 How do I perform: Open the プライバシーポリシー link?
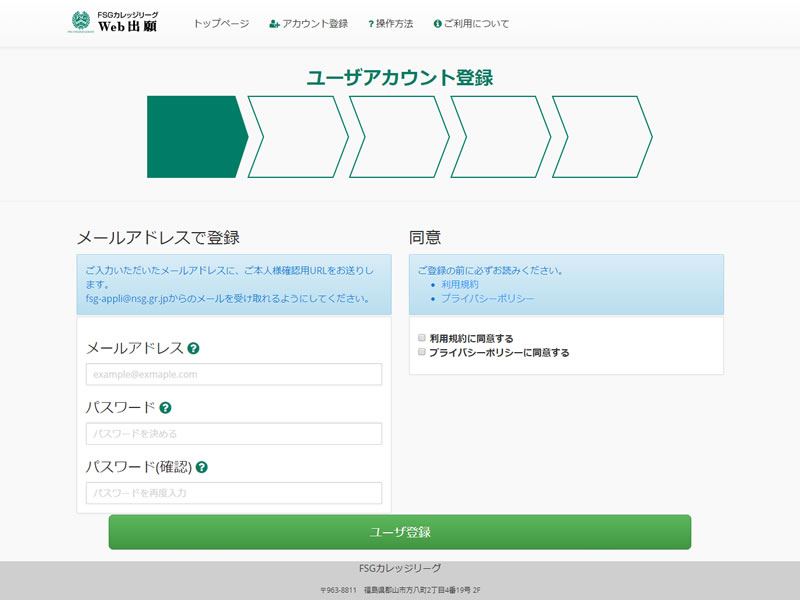coord(488,298)
